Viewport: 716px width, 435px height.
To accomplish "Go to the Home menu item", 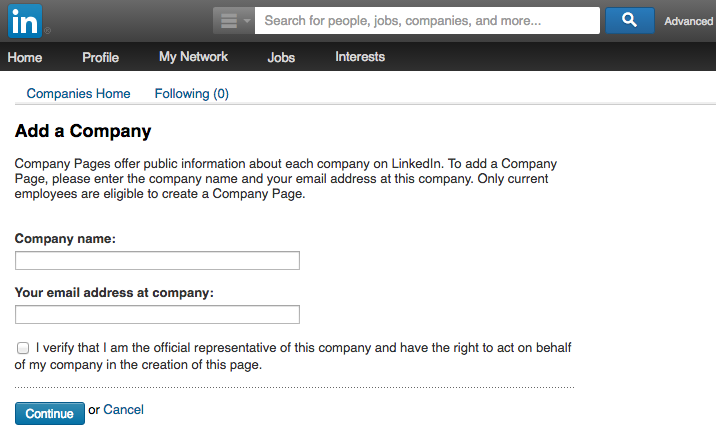I will tap(25, 57).
